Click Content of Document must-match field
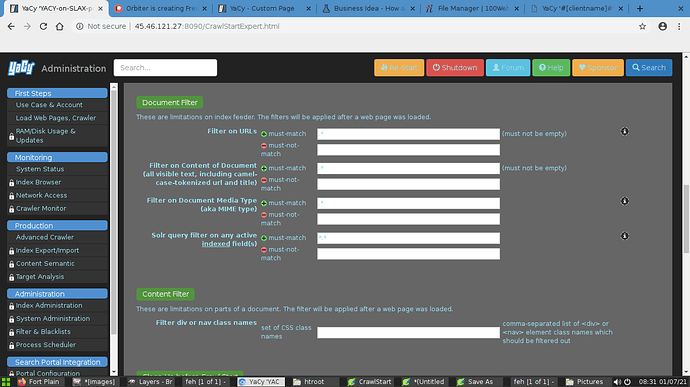The height and width of the screenshot is (387, 690). [408, 168]
